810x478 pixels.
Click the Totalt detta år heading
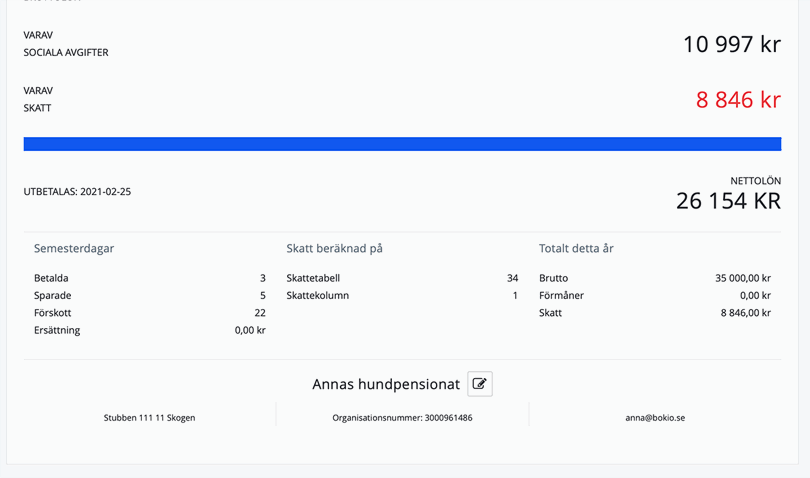[576, 248]
